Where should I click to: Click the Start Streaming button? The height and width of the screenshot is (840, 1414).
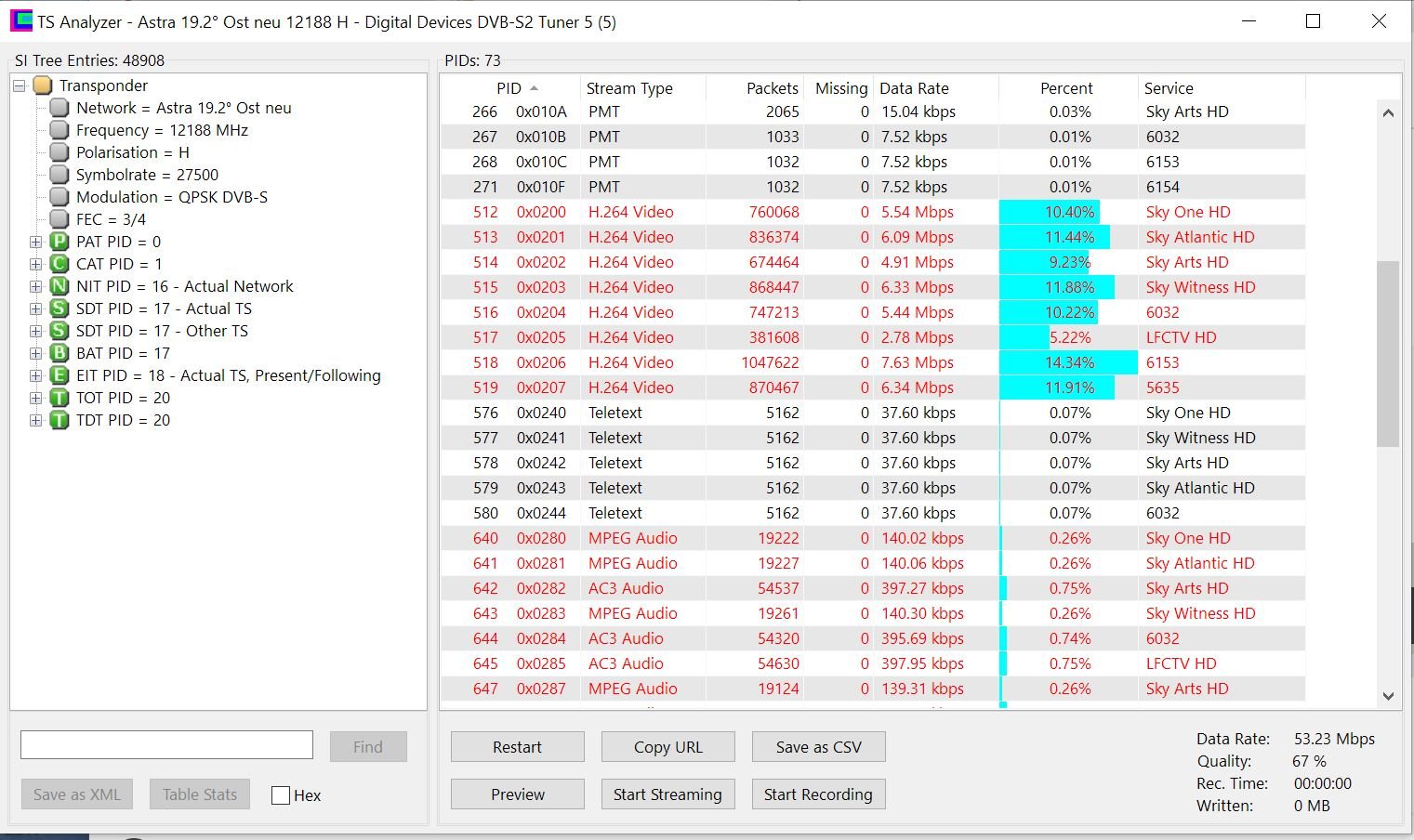click(667, 794)
